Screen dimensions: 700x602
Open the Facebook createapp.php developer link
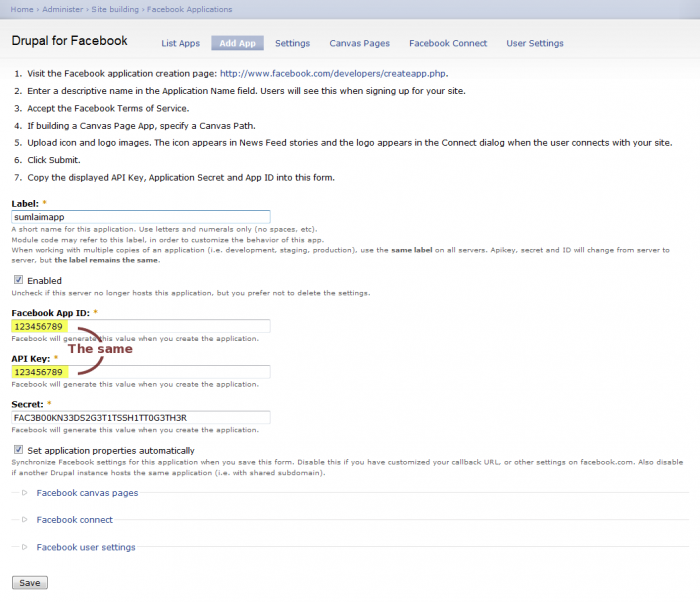[x=333, y=74]
